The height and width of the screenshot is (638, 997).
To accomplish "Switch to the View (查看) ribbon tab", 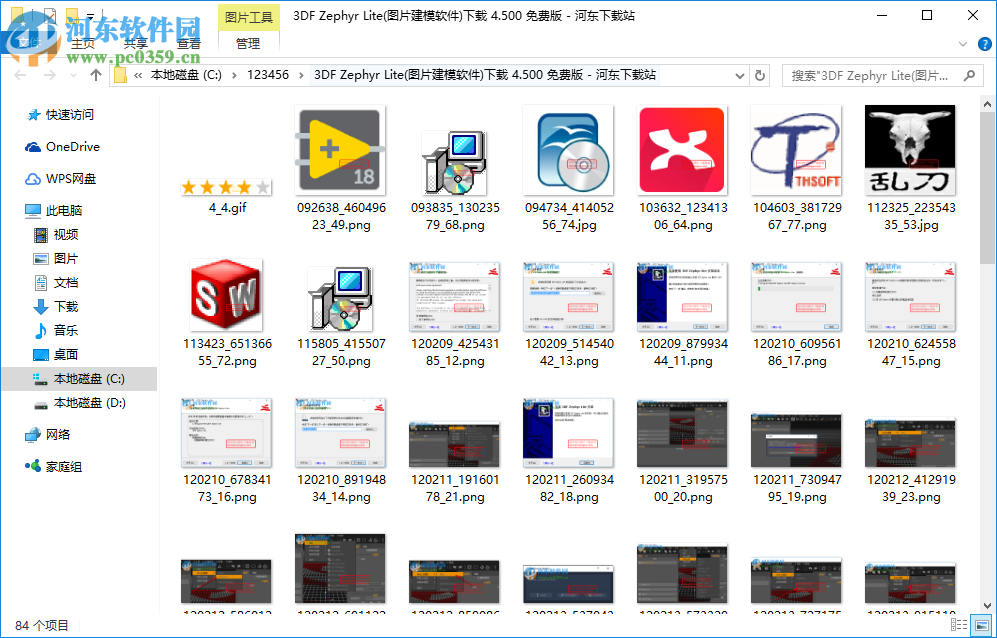I will 189,43.
